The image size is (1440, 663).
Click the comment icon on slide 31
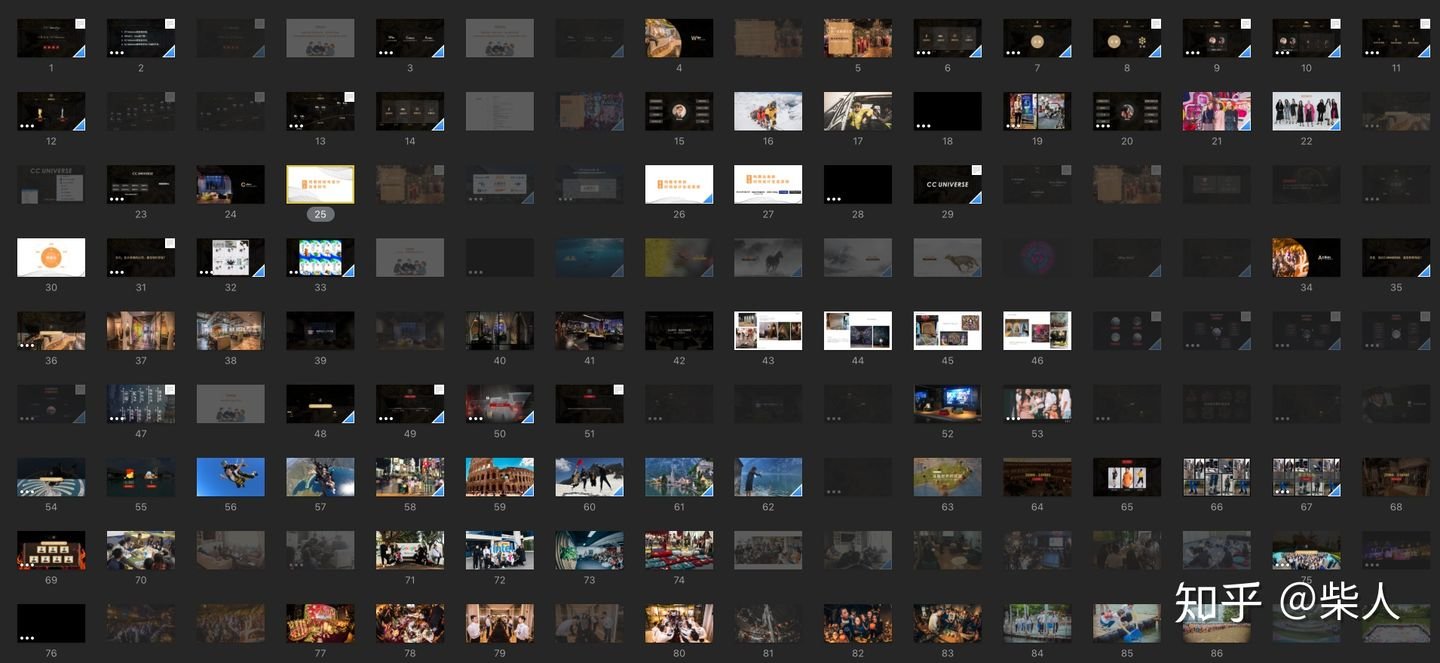170,244
